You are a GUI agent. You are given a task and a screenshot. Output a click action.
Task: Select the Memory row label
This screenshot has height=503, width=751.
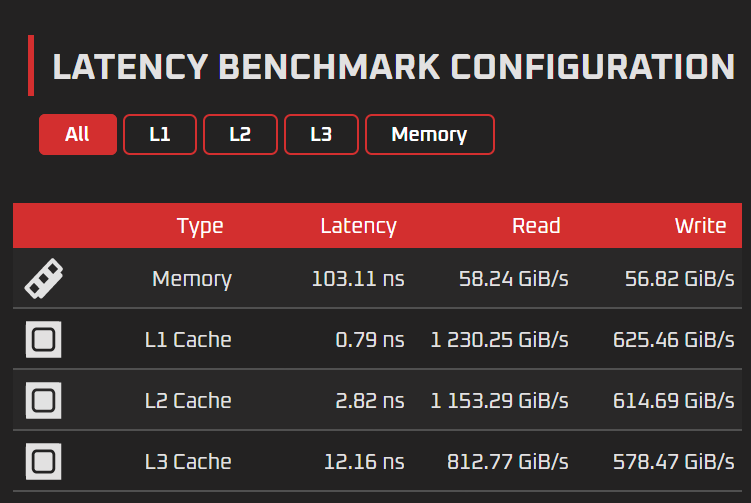(192, 279)
